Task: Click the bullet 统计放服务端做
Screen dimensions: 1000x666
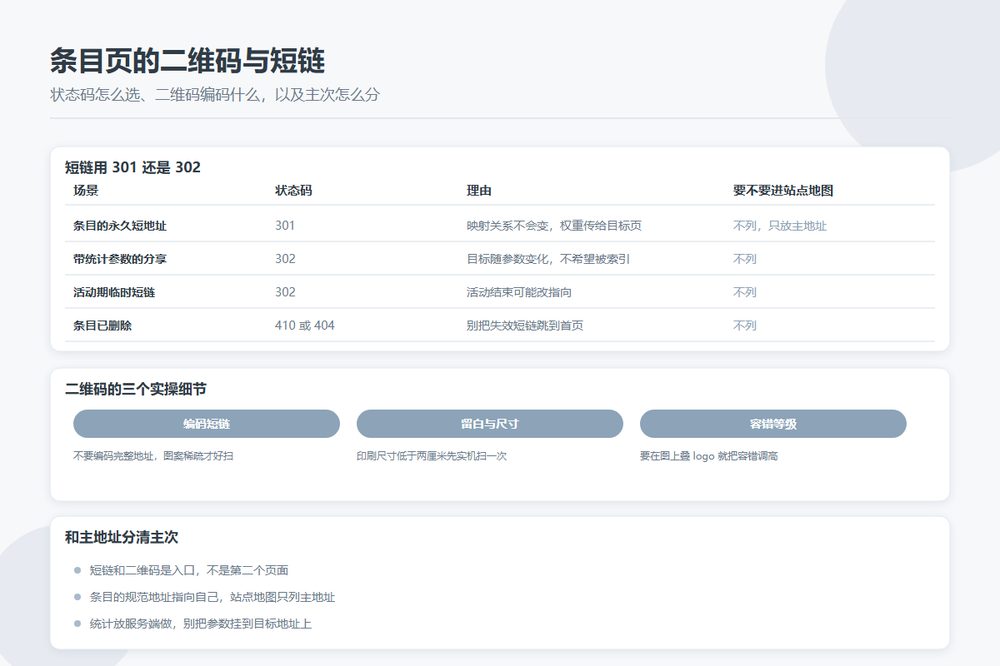Action: [x=131, y=624]
